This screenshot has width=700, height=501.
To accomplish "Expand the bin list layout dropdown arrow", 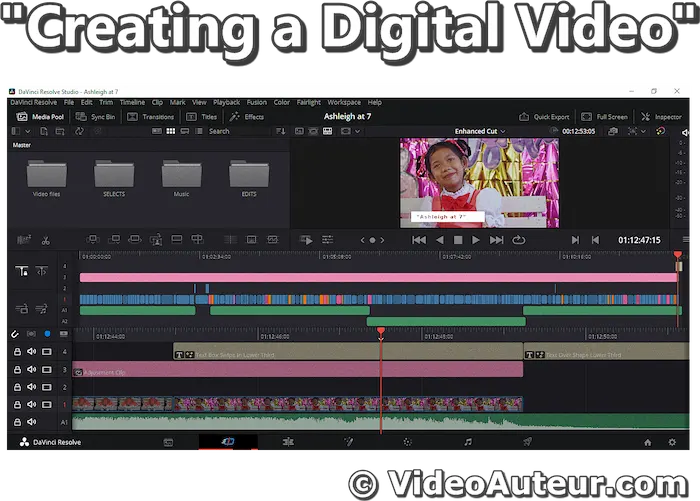I will tap(28, 132).
